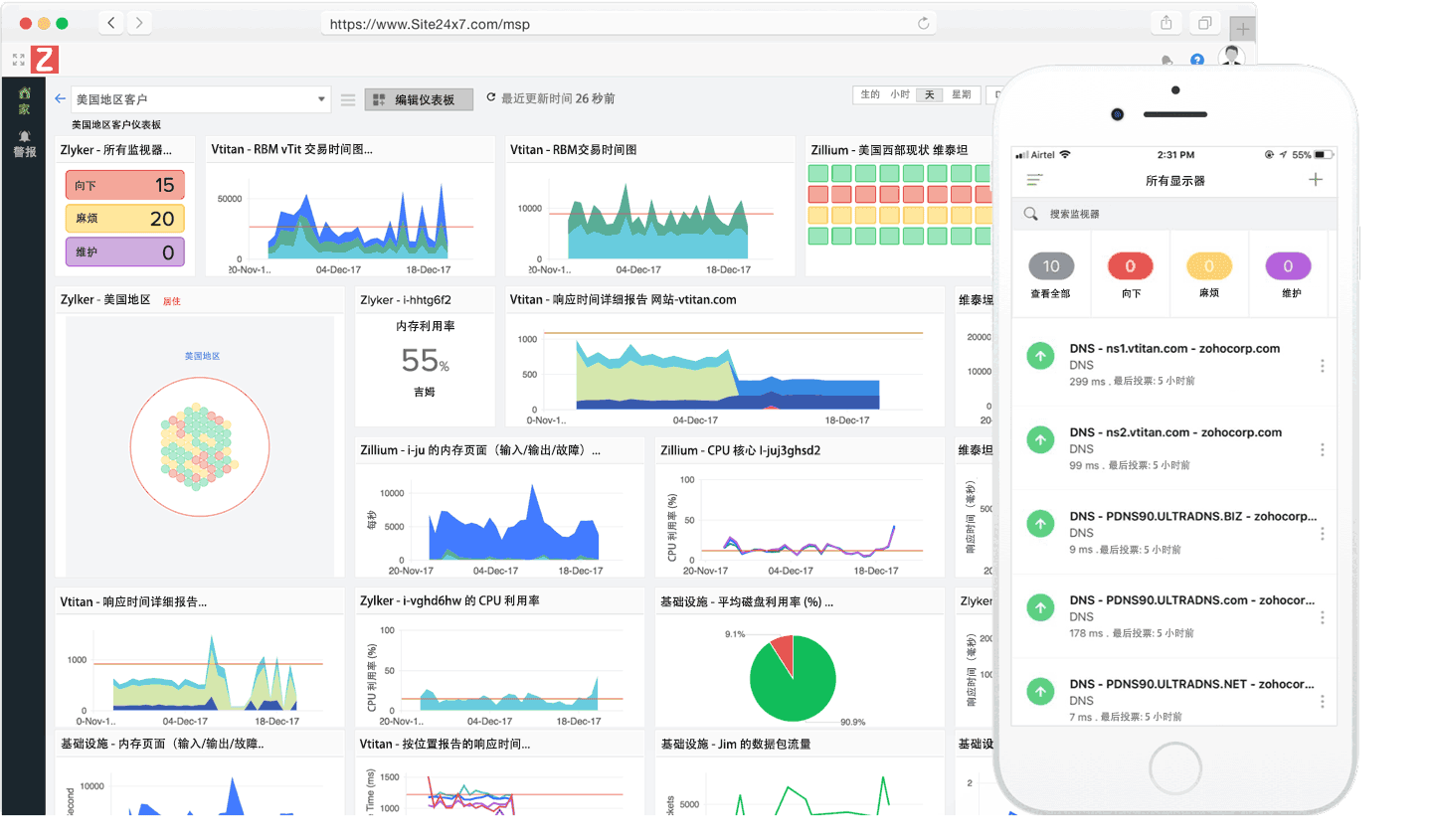Click the 编辑仪表板 button
This screenshot has width=1432, height=840.
click(x=419, y=98)
